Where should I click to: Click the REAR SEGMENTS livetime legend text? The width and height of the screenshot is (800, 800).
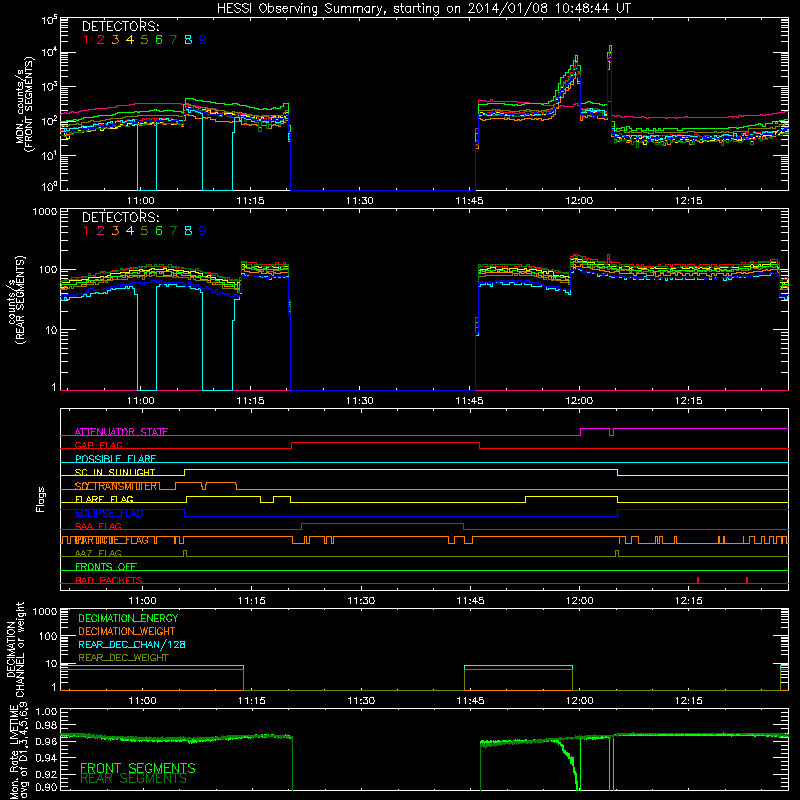tap(134, 779)
